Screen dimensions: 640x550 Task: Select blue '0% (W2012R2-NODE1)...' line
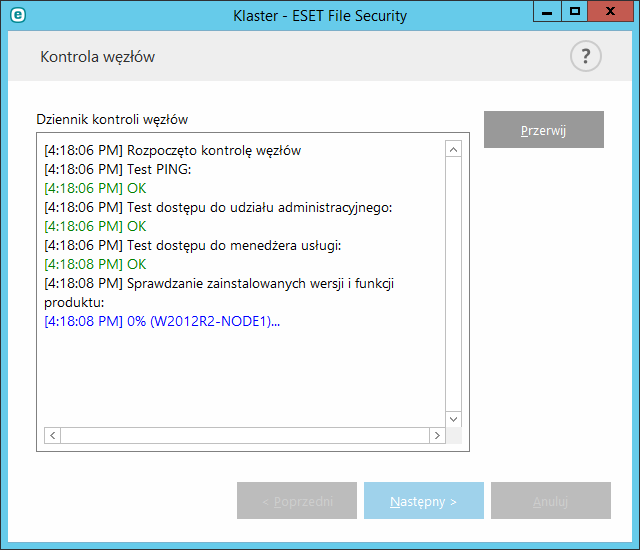(x=162, y=322)
